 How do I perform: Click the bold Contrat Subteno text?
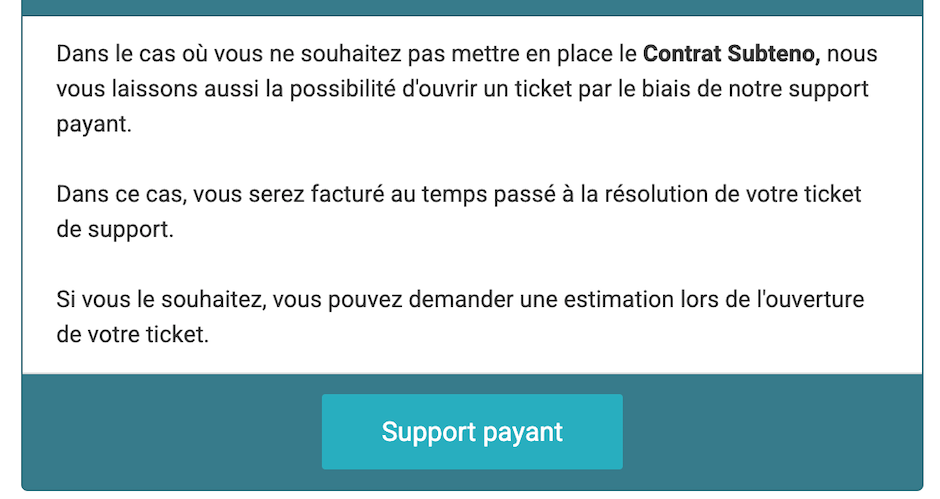pos(731,54)
